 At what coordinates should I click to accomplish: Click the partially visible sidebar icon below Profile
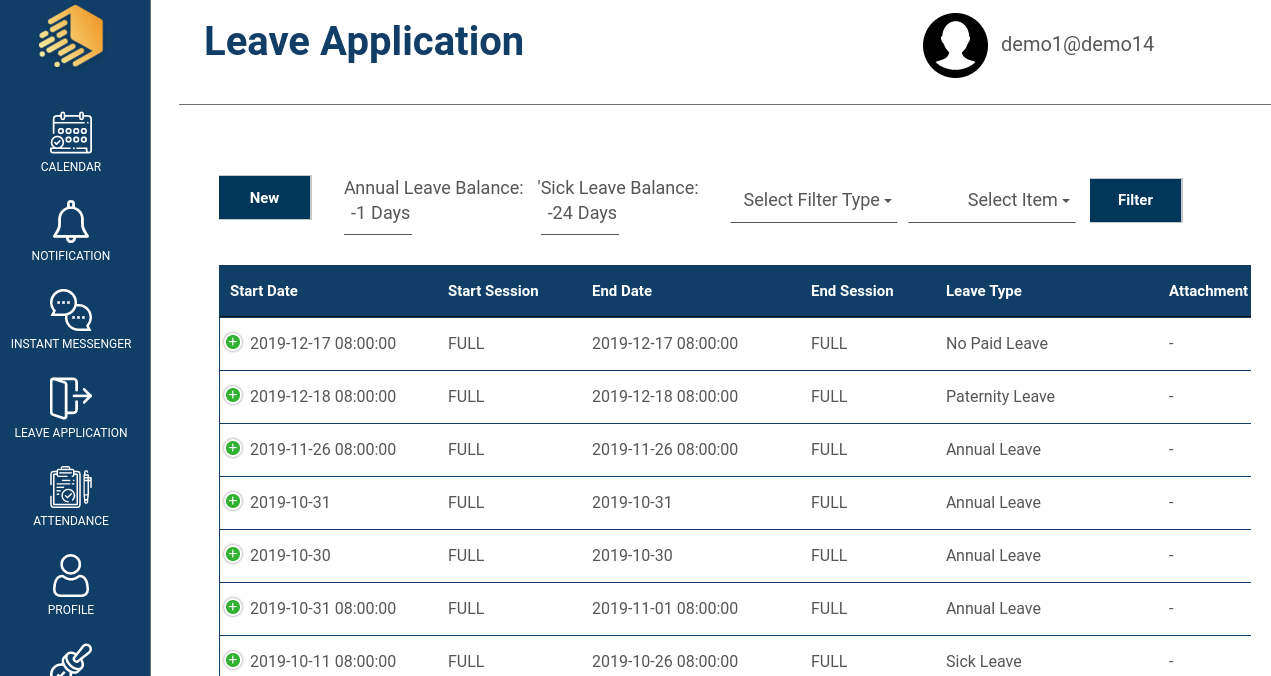coord(71,660)
